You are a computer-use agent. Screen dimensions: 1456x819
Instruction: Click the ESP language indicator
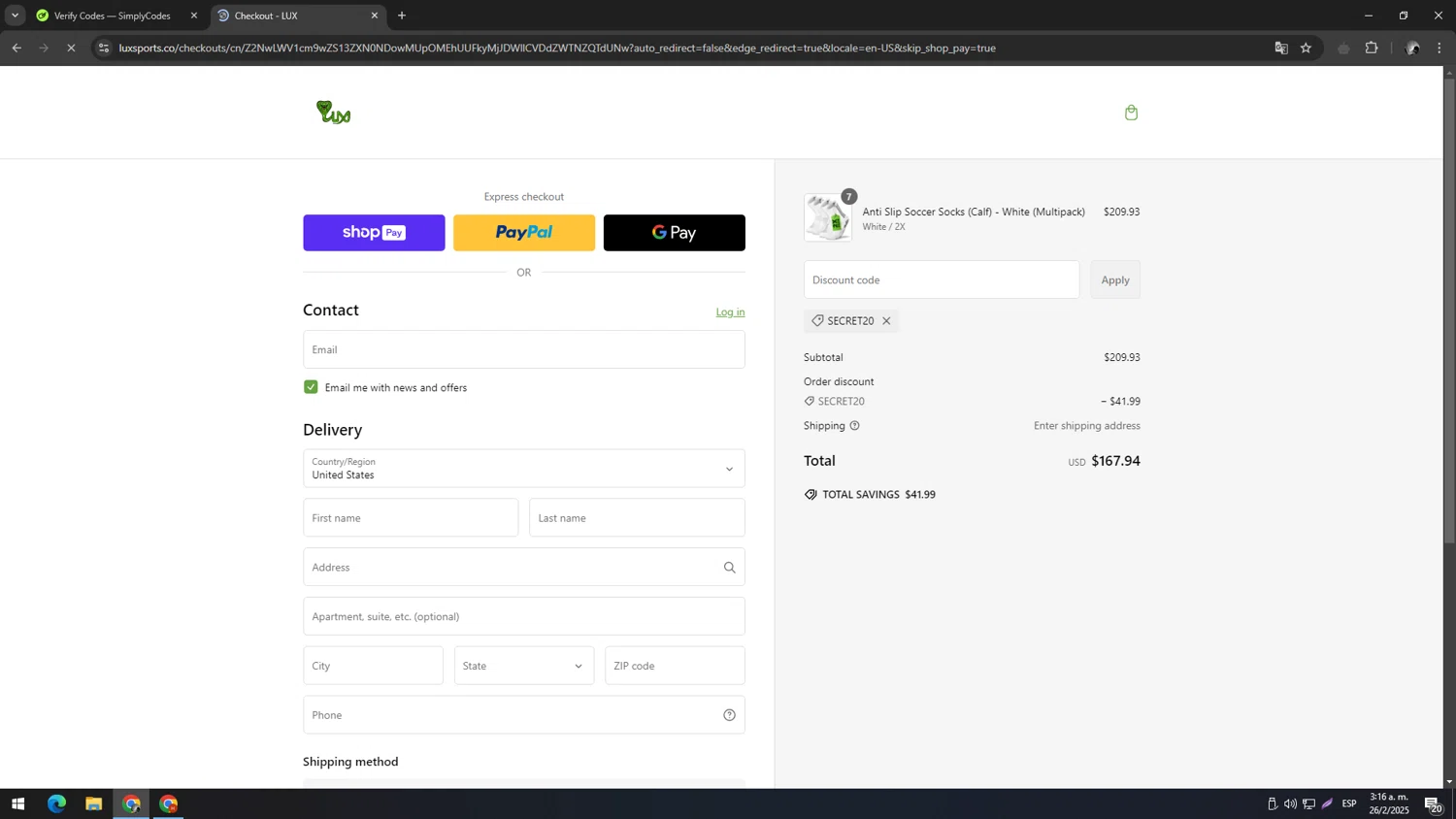pyautogui.click(x=1349, y=803)
